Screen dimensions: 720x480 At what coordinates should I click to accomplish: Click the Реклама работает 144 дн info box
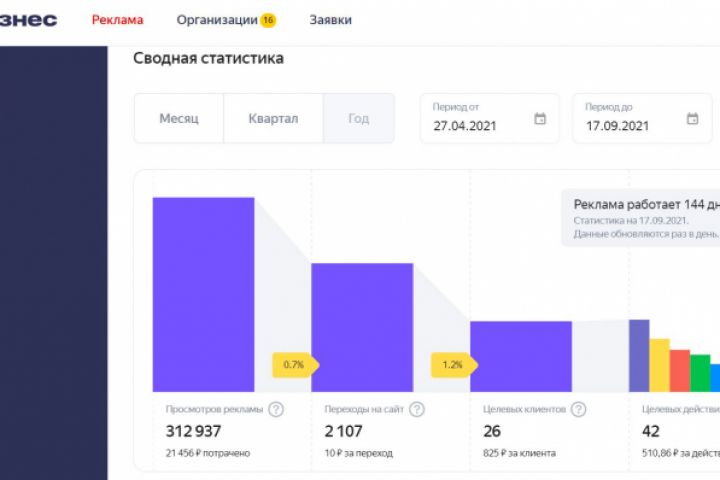641,218
